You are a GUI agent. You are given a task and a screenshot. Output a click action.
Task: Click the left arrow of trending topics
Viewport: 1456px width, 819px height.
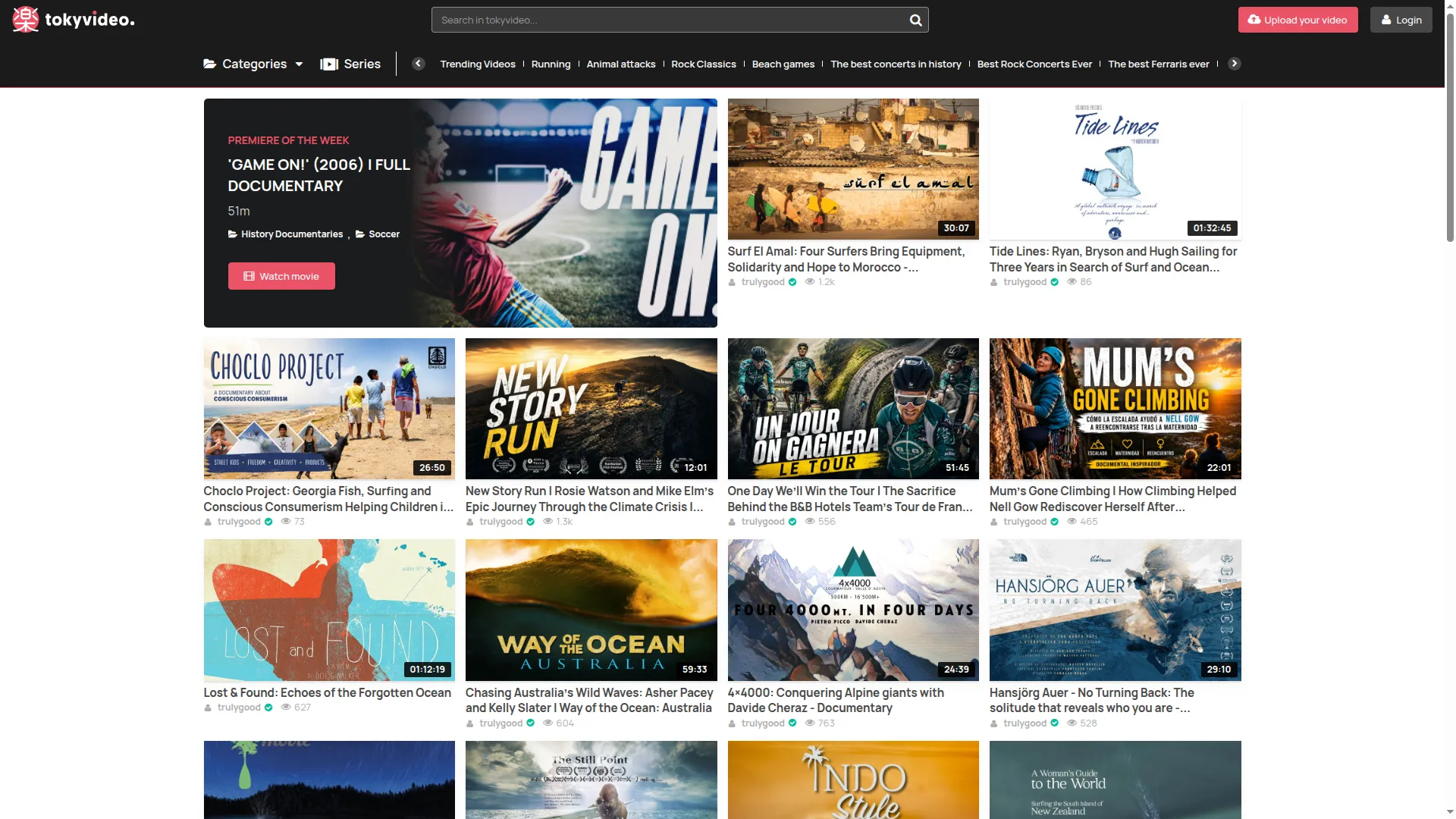pyautogui.click(x=419, y=64)
